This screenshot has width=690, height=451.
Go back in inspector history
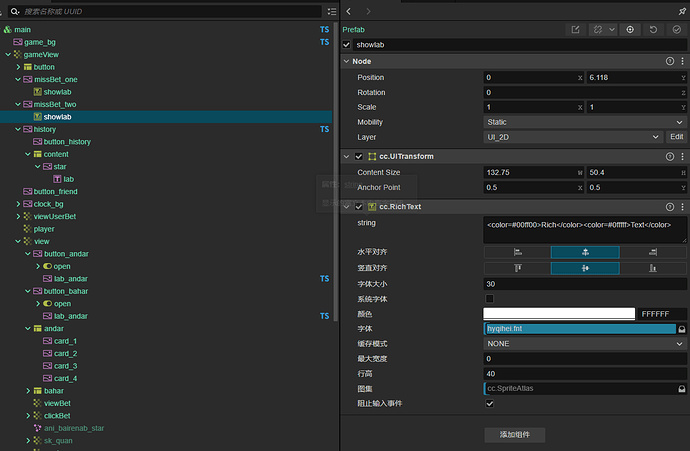(x=349, y=11)
